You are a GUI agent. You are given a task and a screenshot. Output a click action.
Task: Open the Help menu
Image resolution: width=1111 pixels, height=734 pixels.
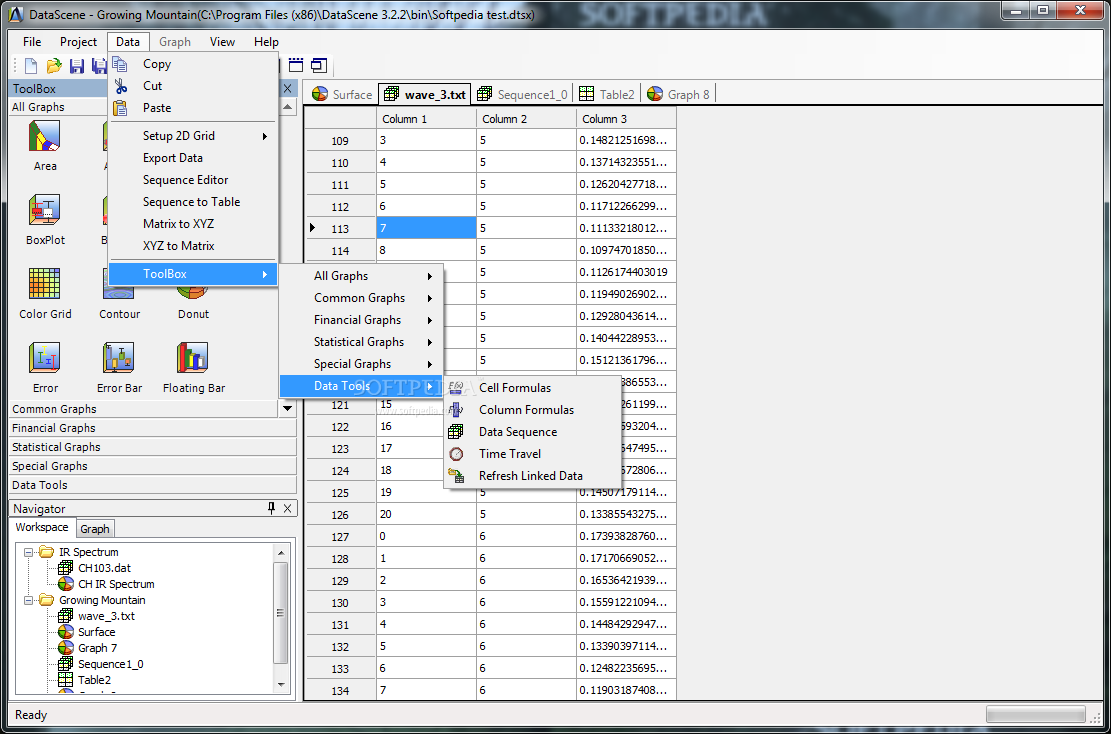point(266,42)
